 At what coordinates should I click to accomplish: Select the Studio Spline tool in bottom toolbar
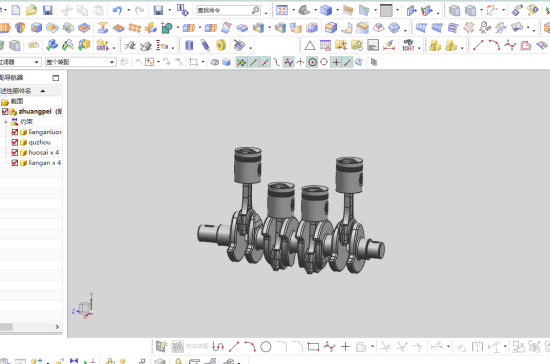pos(330,347)
